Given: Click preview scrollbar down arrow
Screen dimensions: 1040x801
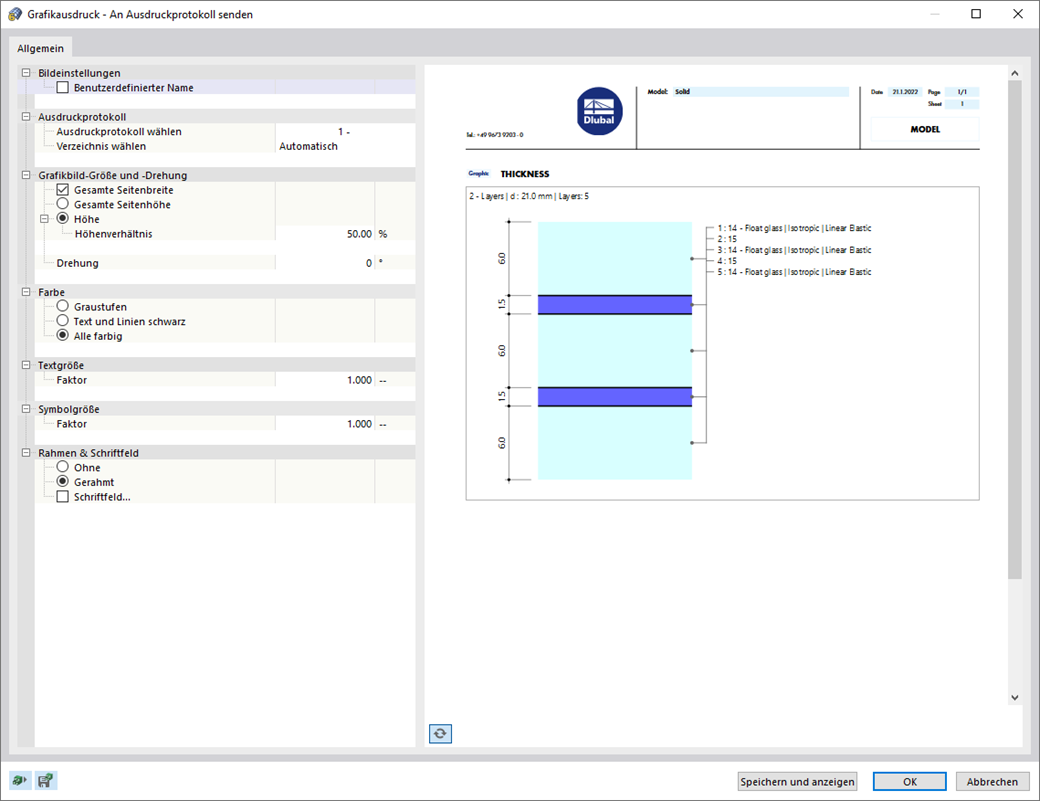Looking at the screenshot, I should coord(1015,698).
